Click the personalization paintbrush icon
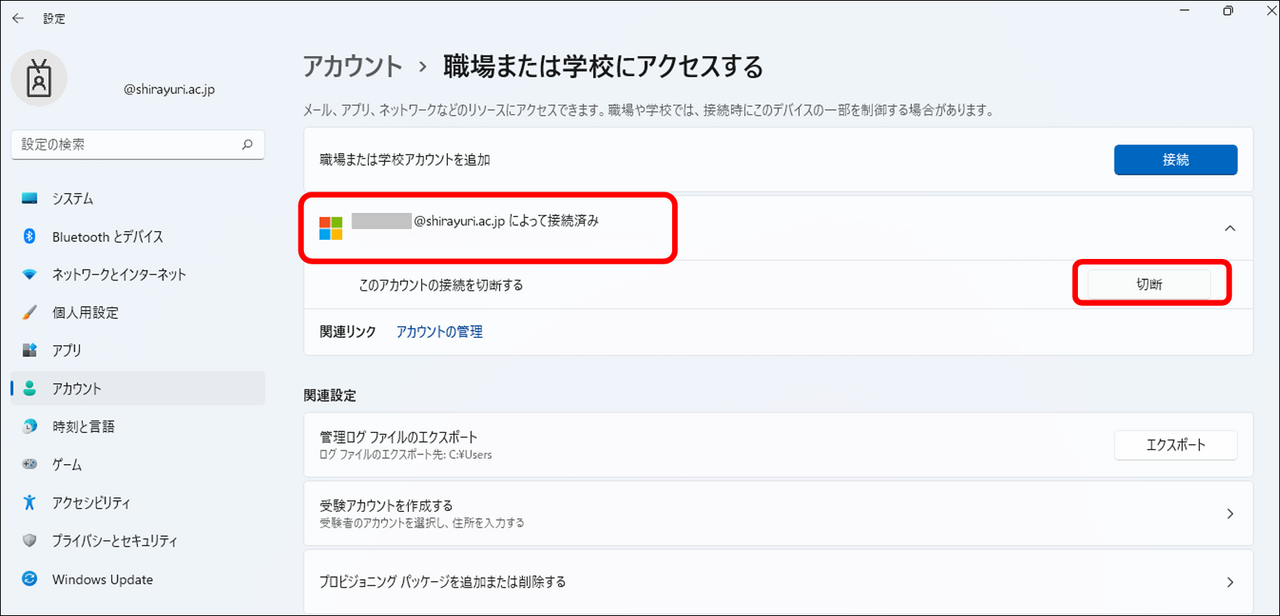This screenshot has width=1280, height=616. pyautogui.click(x=30, y=313)
